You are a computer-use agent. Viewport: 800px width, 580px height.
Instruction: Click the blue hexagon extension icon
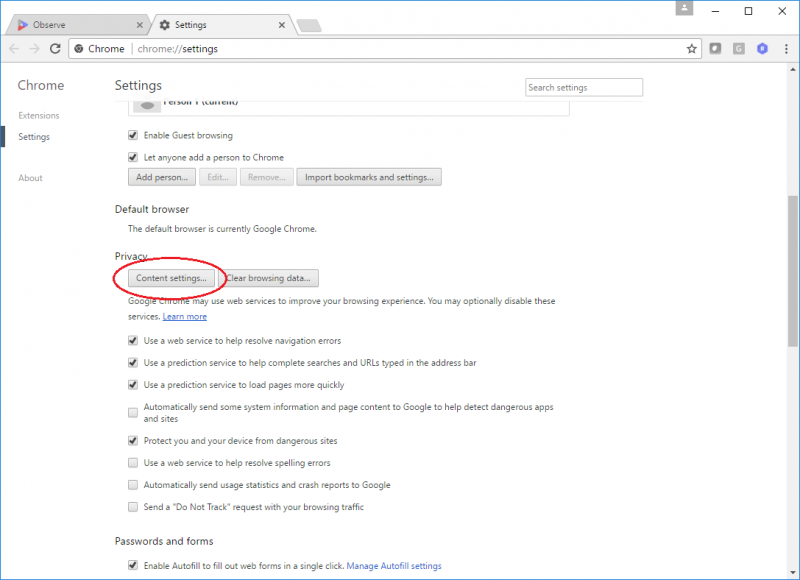pos(762,49)
